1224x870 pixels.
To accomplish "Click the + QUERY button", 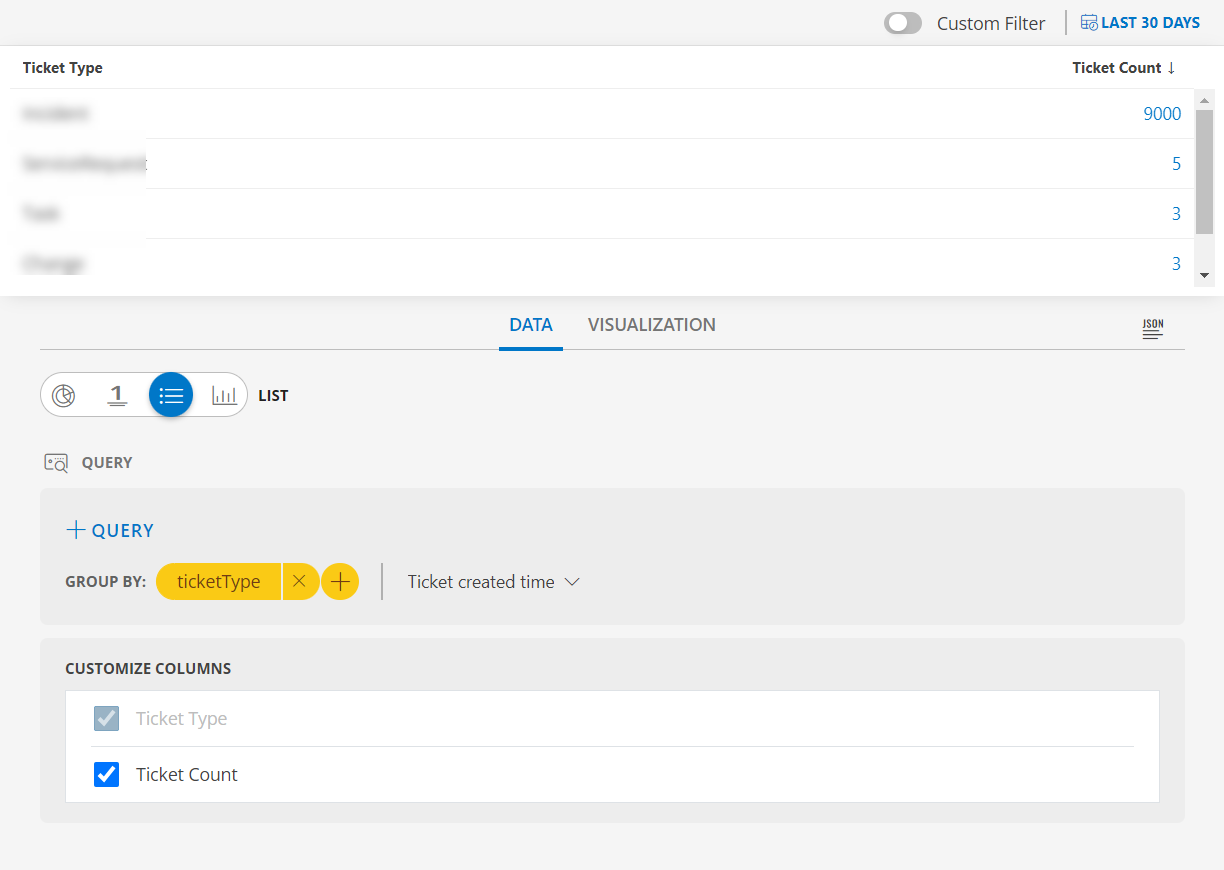I will click(x=109, y=530).
